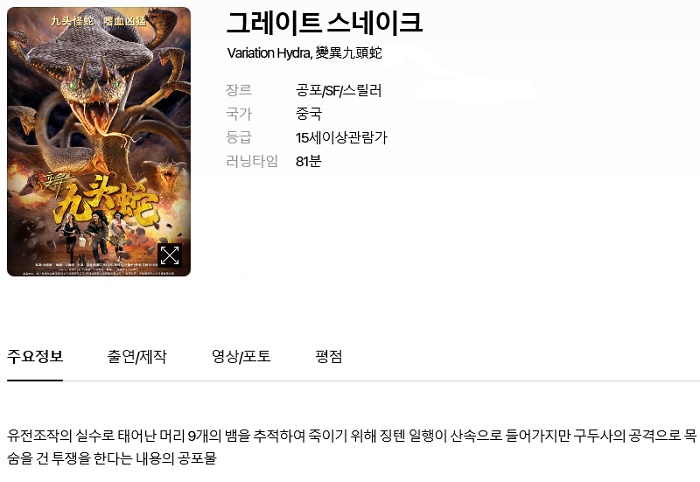Screen dimensions: 700x482
Task: Go to the 평점 ratings tab
Action: tap(329, 357)
